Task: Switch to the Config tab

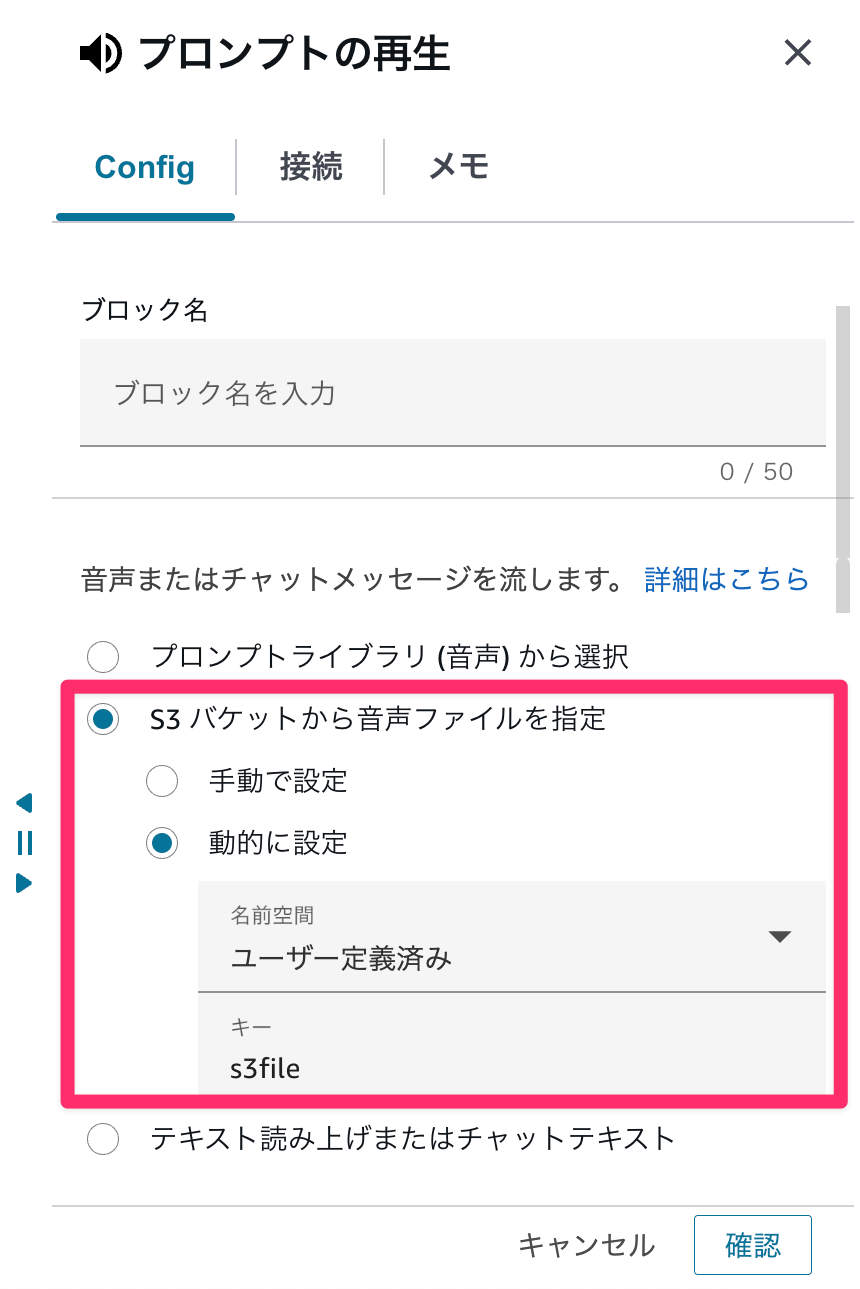Action: (x=145, y=167)
